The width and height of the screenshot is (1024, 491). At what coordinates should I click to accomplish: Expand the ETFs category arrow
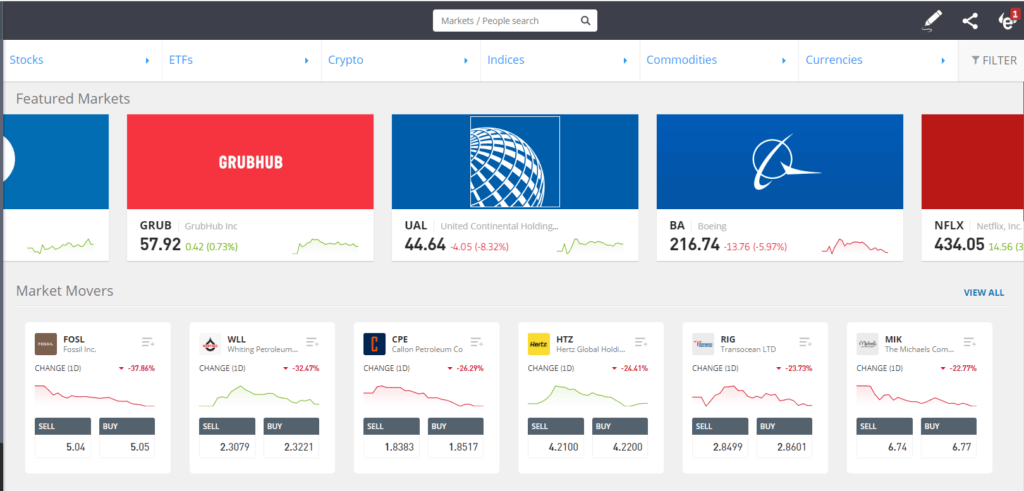[307, 61]
